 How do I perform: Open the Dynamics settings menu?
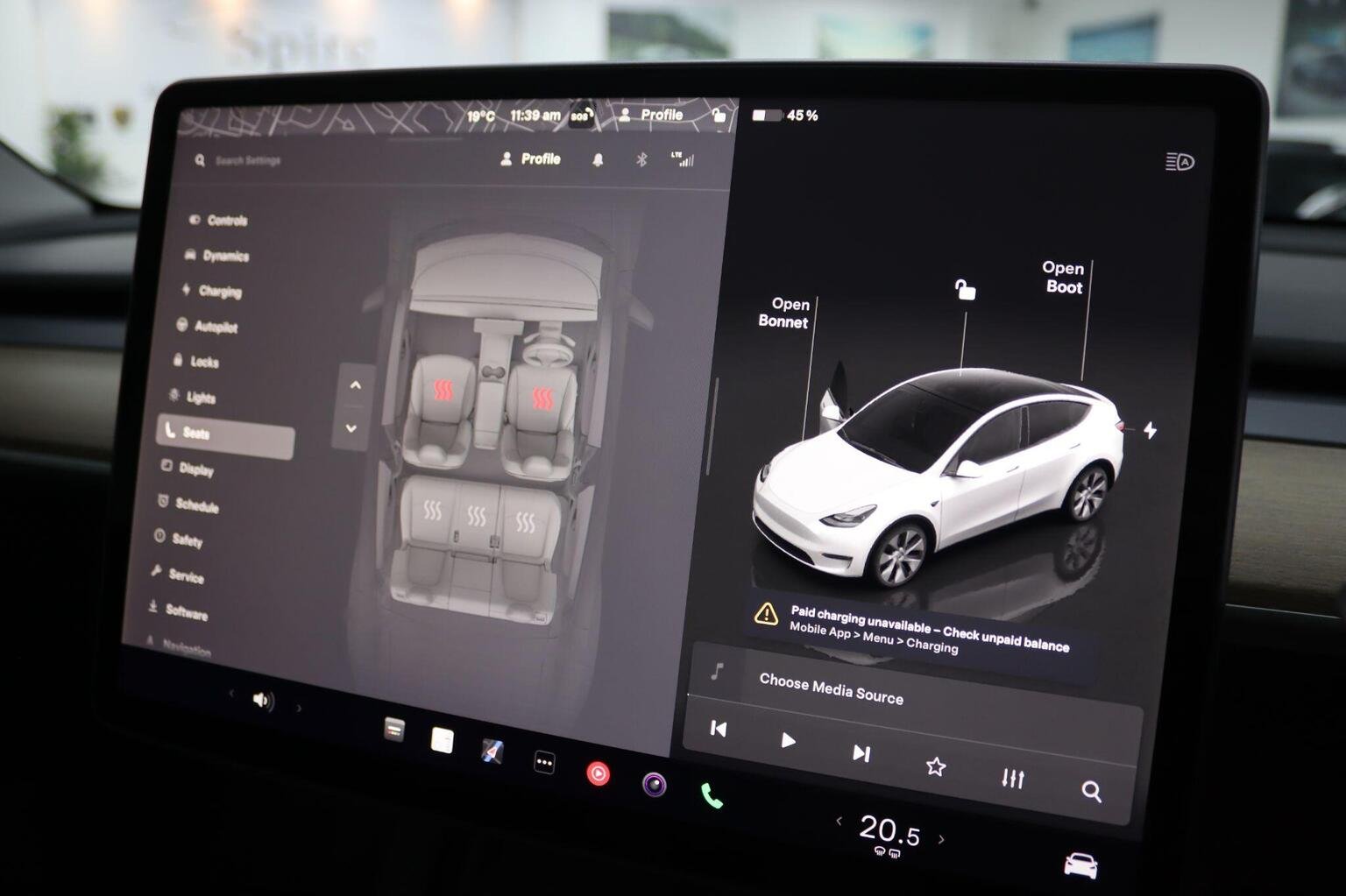[216, 255]
